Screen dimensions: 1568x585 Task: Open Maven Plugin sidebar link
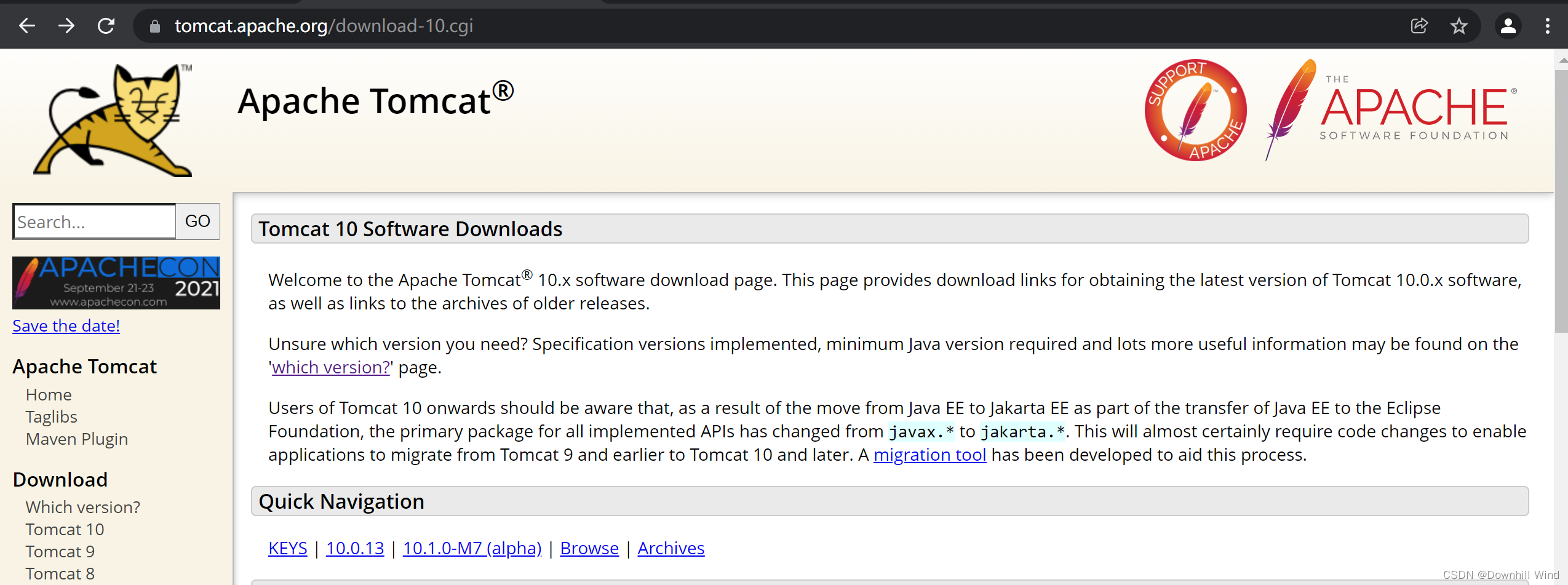pyautogui.click(x=77, y=439)
